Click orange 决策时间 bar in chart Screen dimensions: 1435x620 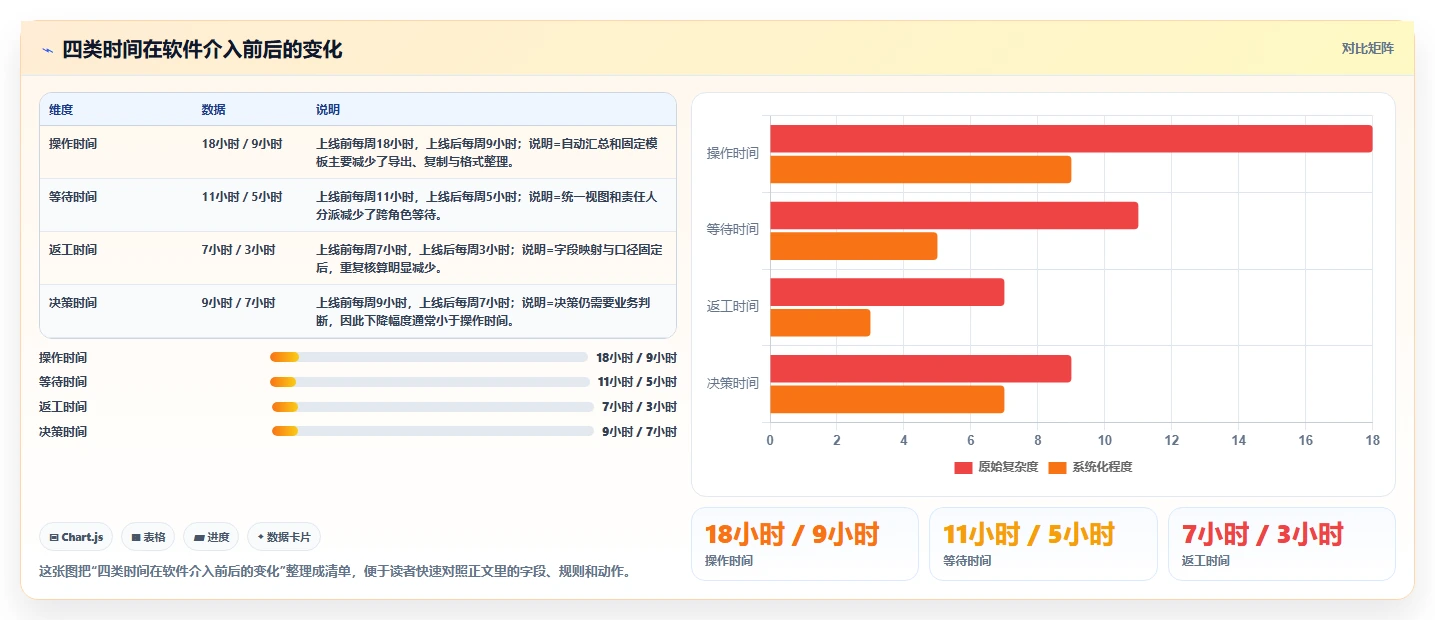887,399
